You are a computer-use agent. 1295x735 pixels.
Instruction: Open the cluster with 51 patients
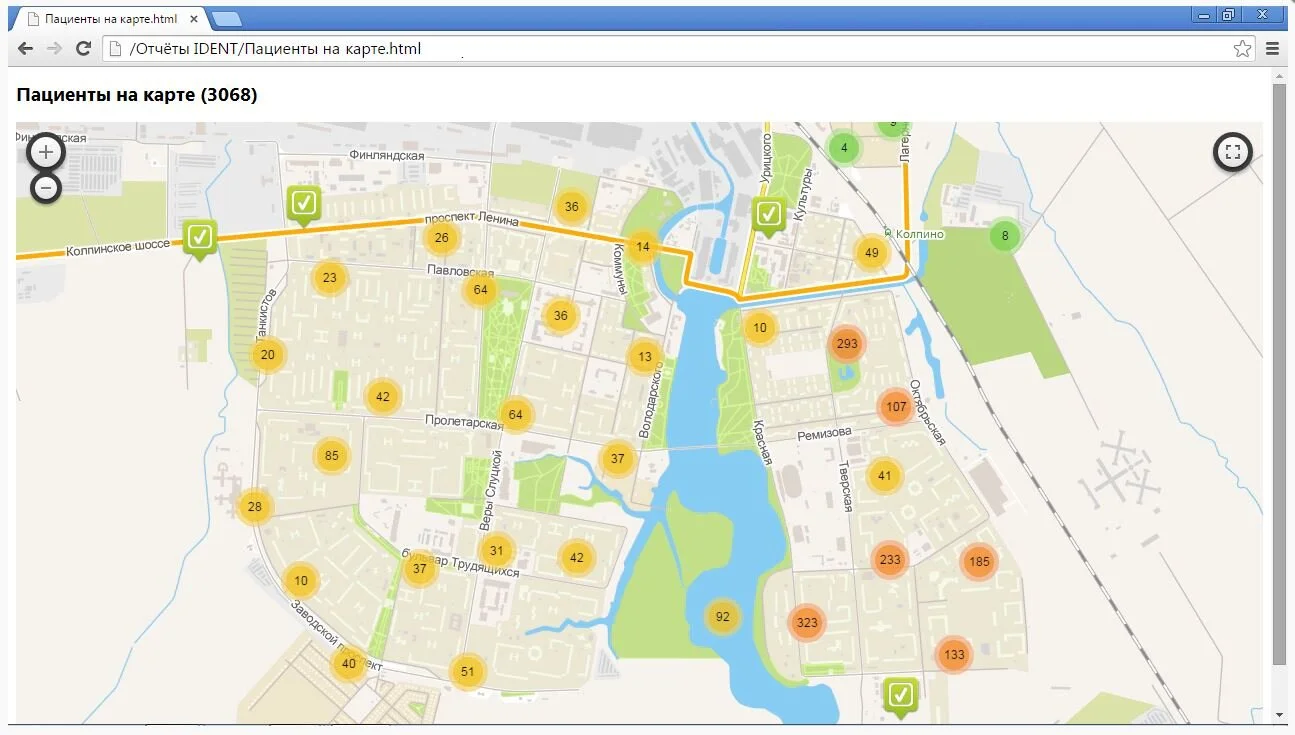(x=467, y=672)
